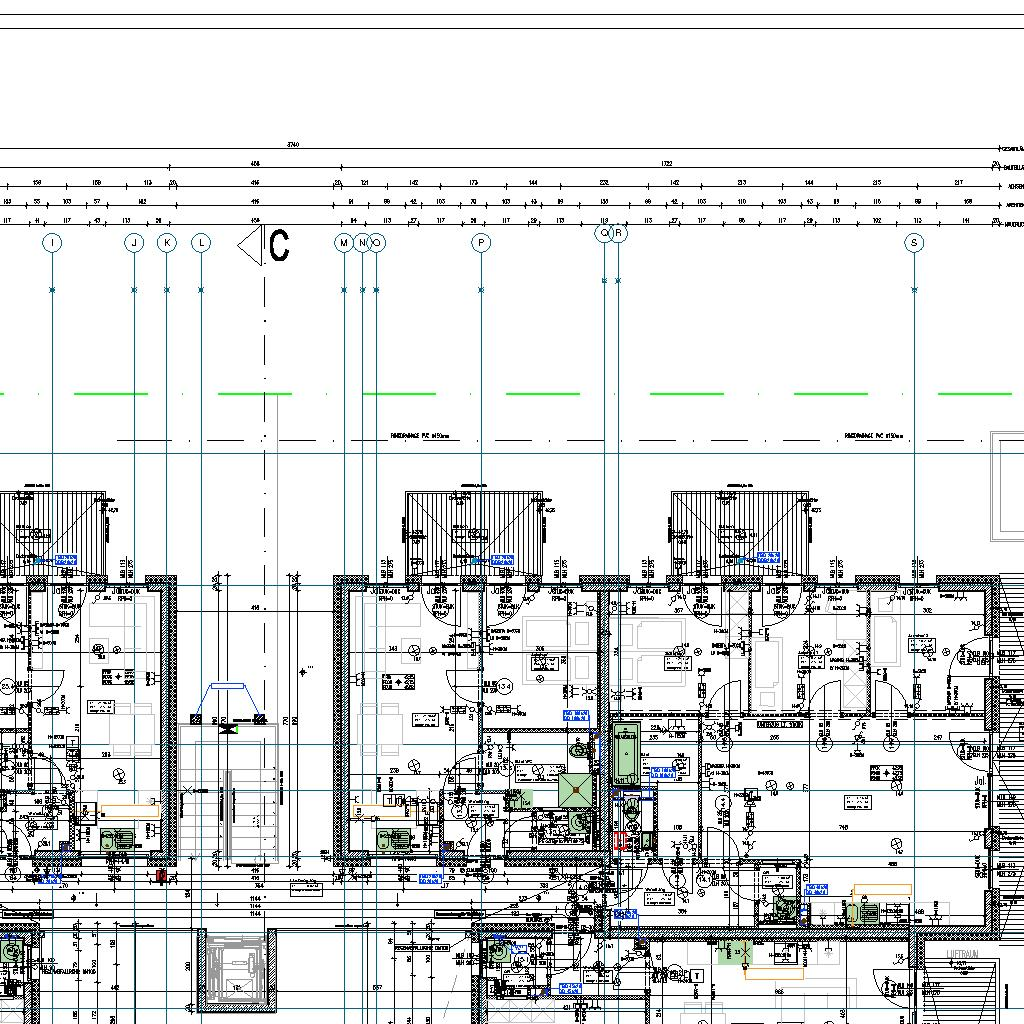1024x1024 pixels.
Task: Select the red outlined rectangle near axis R
Action: click(x=620, y=841)
